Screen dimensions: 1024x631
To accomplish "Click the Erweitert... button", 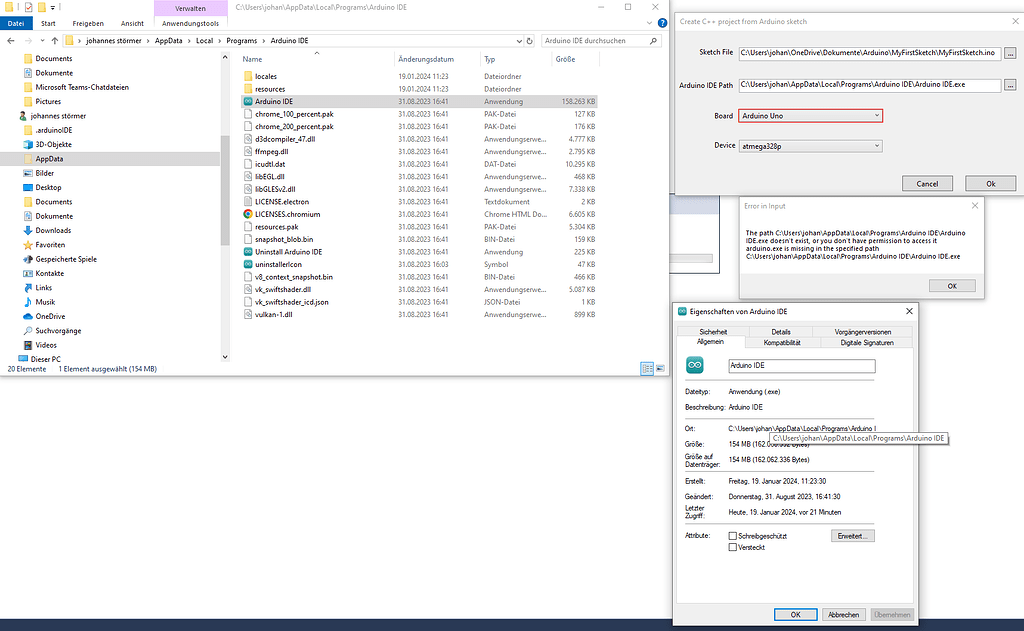I will point(852,536).
